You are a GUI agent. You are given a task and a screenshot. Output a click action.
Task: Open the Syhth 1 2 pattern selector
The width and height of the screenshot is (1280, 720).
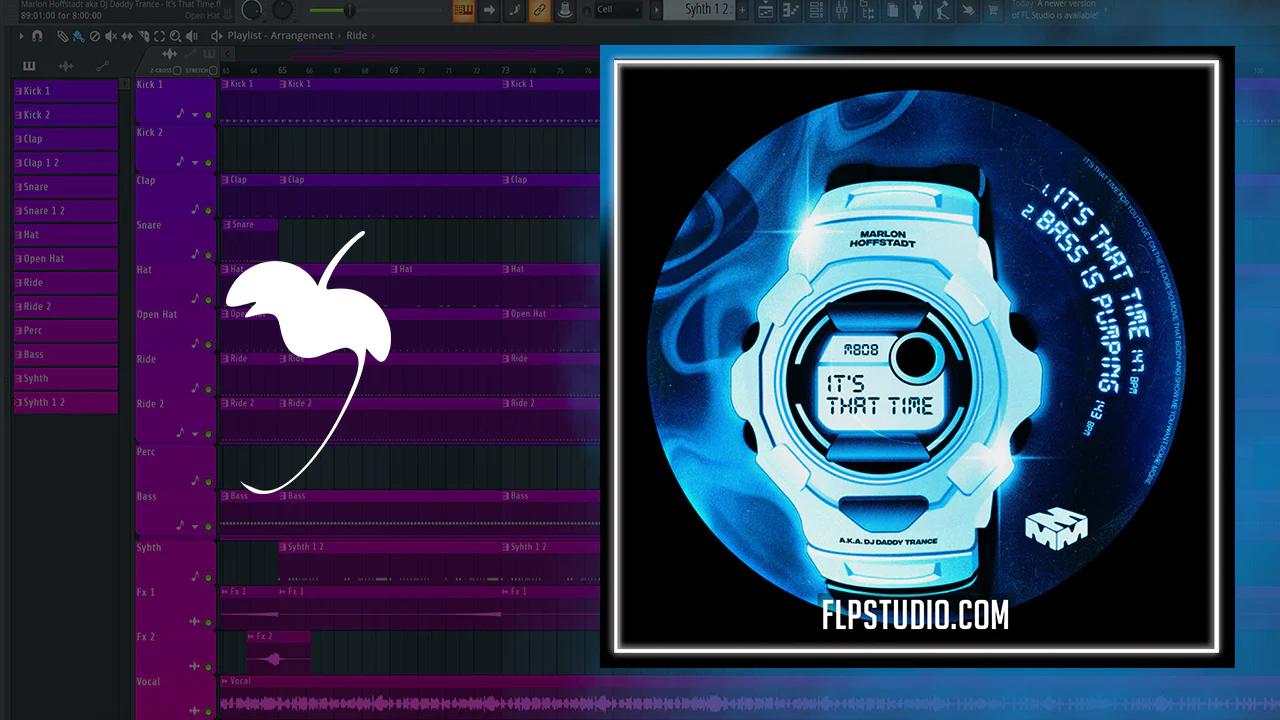[698, 10]
